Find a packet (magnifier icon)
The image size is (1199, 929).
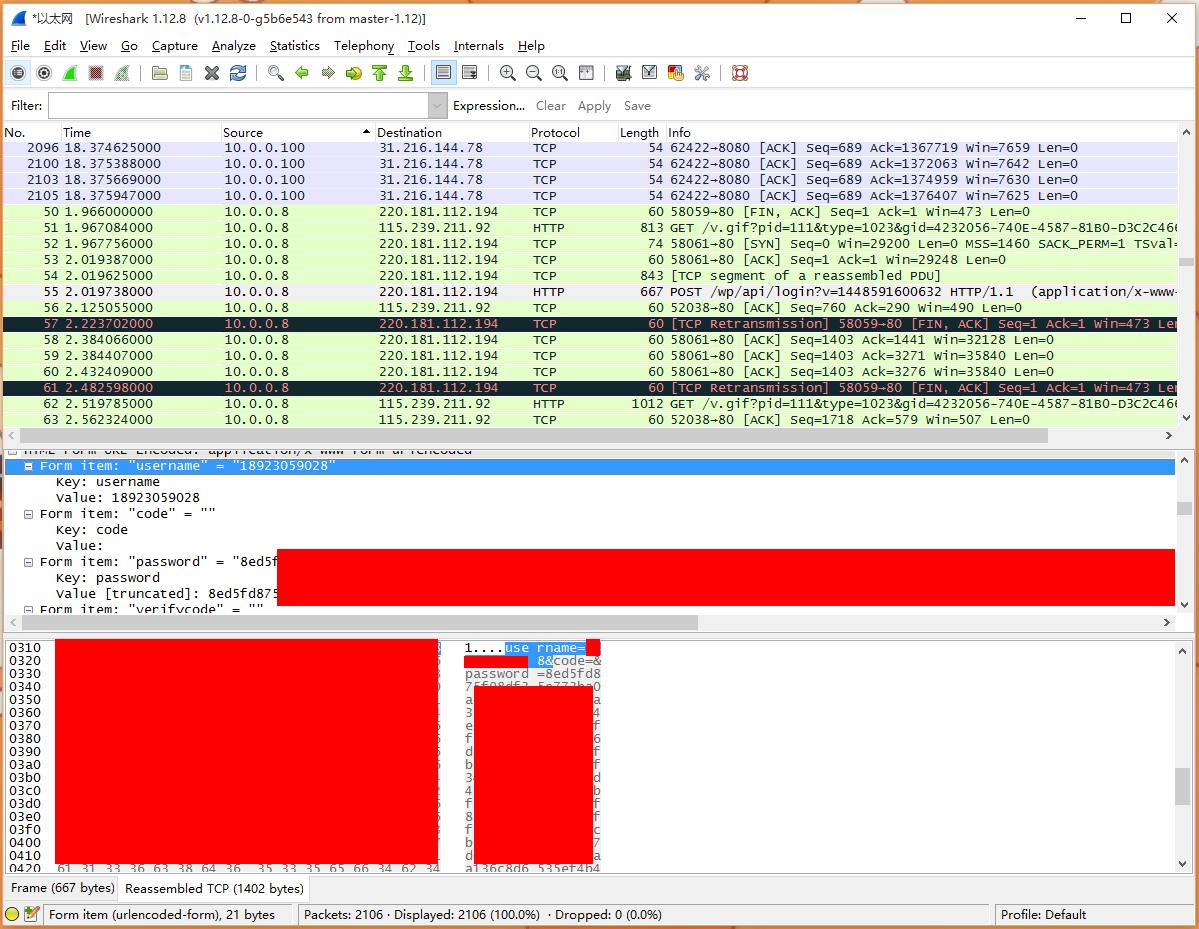276,73
